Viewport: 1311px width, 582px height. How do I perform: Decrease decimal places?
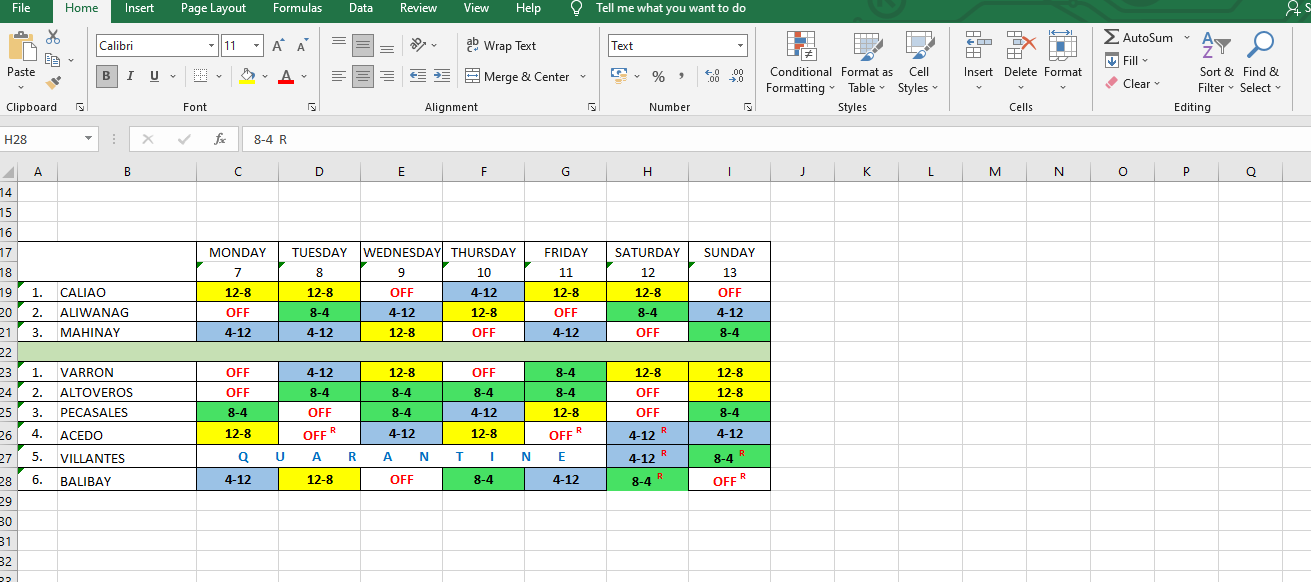[737, 76]
